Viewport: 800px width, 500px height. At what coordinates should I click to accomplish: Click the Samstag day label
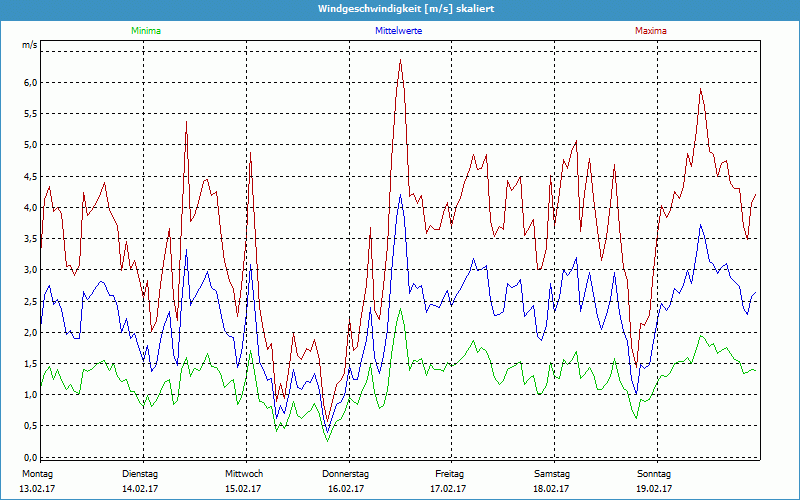pos(552,474)
